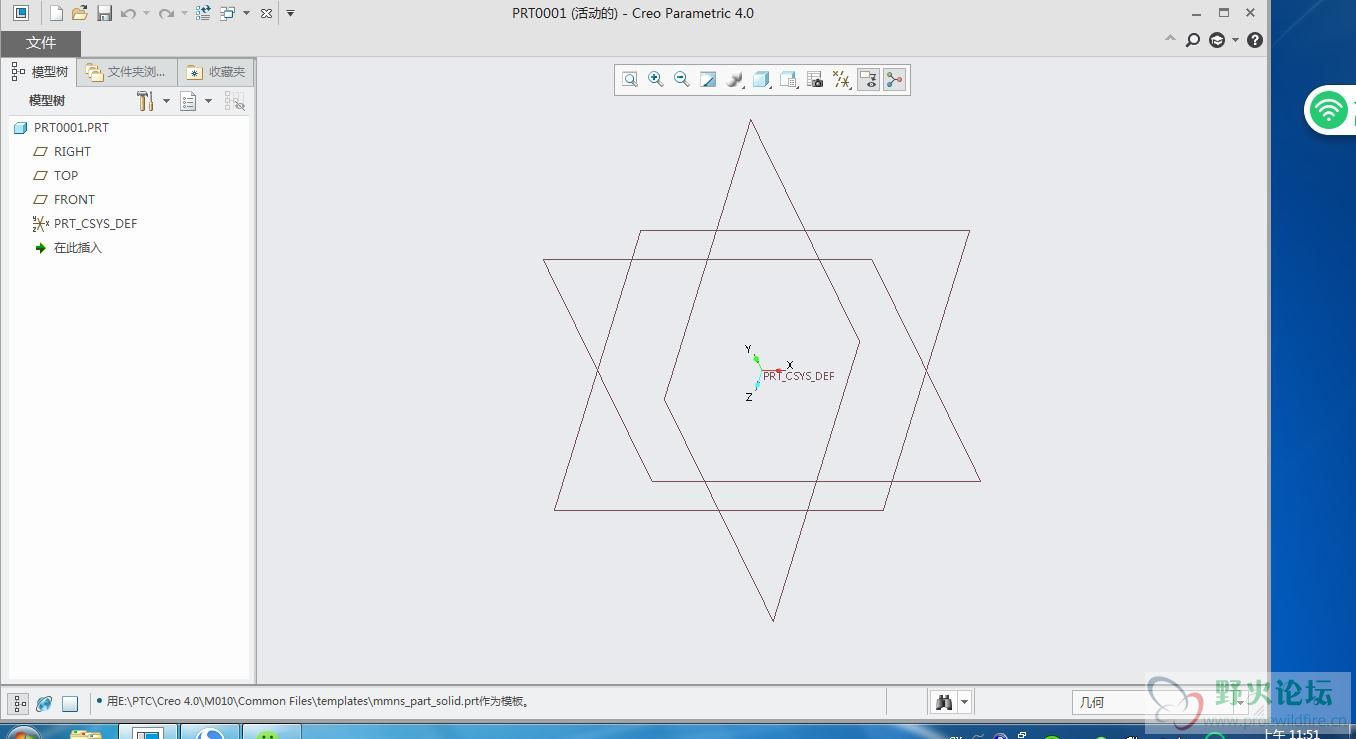
Task: Toggle the Creo browser display
Action: click(x=44, y=703)
